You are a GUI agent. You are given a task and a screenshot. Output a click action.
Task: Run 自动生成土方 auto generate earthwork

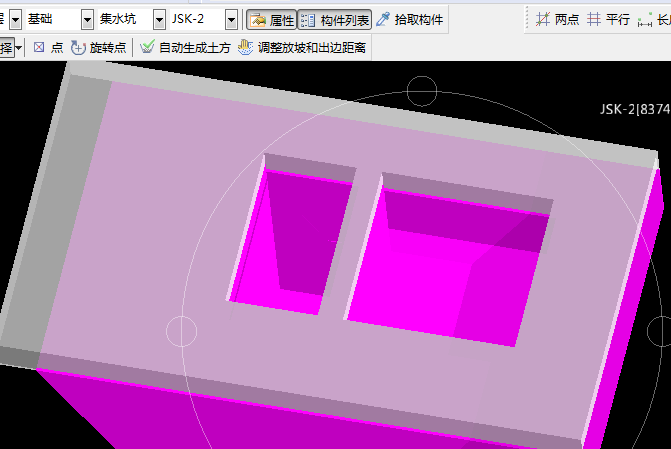pos(185,48)
